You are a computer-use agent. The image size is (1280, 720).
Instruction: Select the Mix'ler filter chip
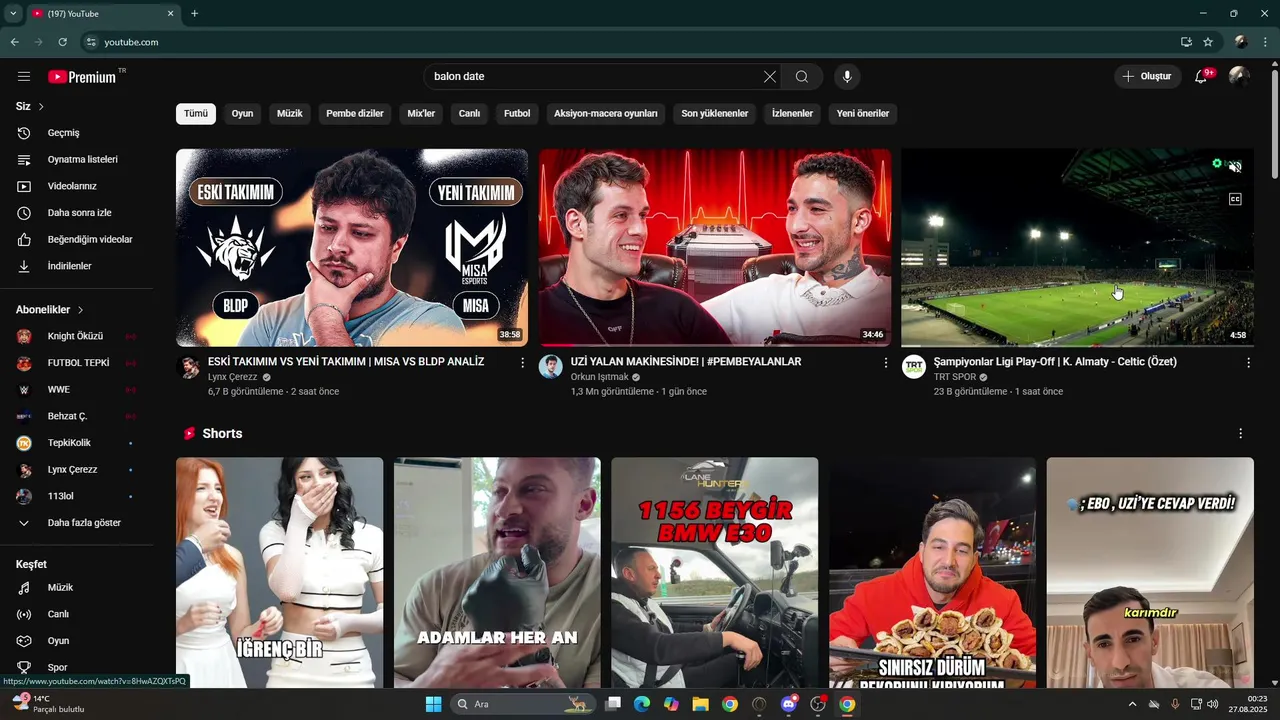tap(421, 113)
